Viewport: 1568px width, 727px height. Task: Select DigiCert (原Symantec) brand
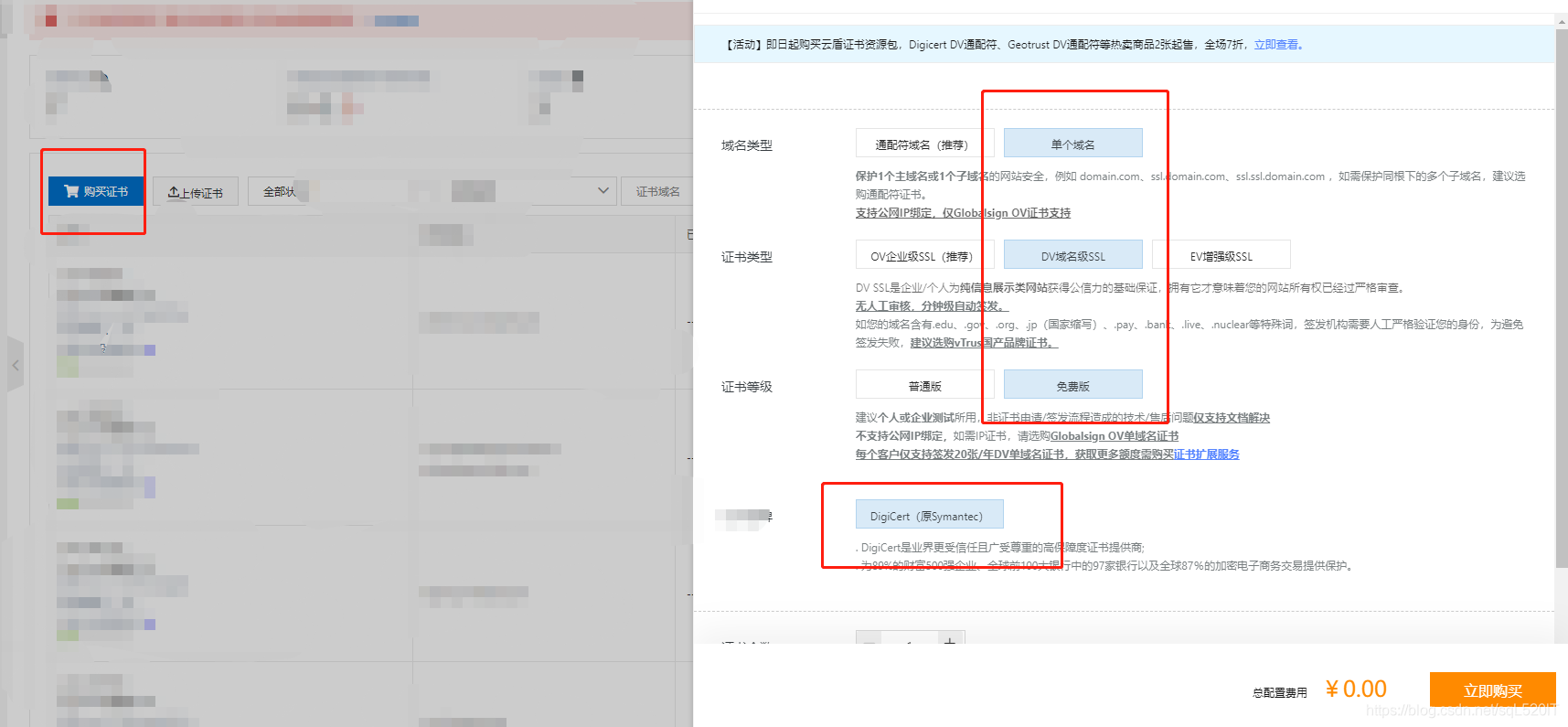pos(929,515)
